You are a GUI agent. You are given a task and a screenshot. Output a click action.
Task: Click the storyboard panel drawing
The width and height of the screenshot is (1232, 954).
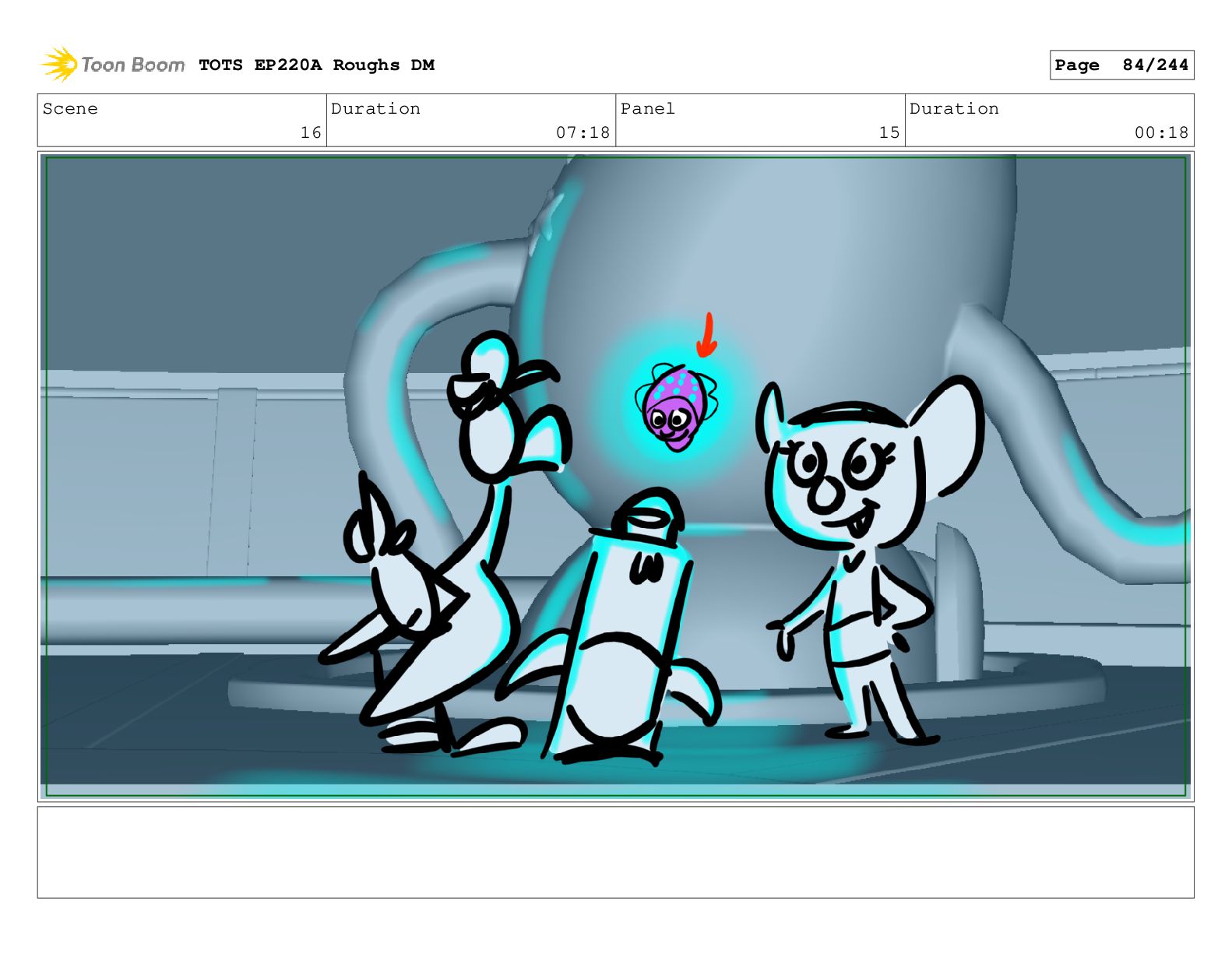pyautogui.click(x=615, y=477)
